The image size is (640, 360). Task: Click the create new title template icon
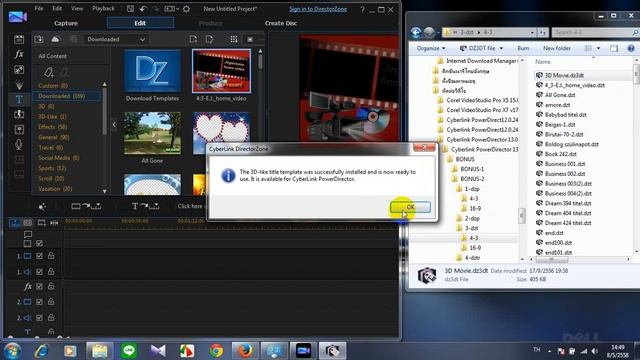pyautogui.click(x=193, y=39)
